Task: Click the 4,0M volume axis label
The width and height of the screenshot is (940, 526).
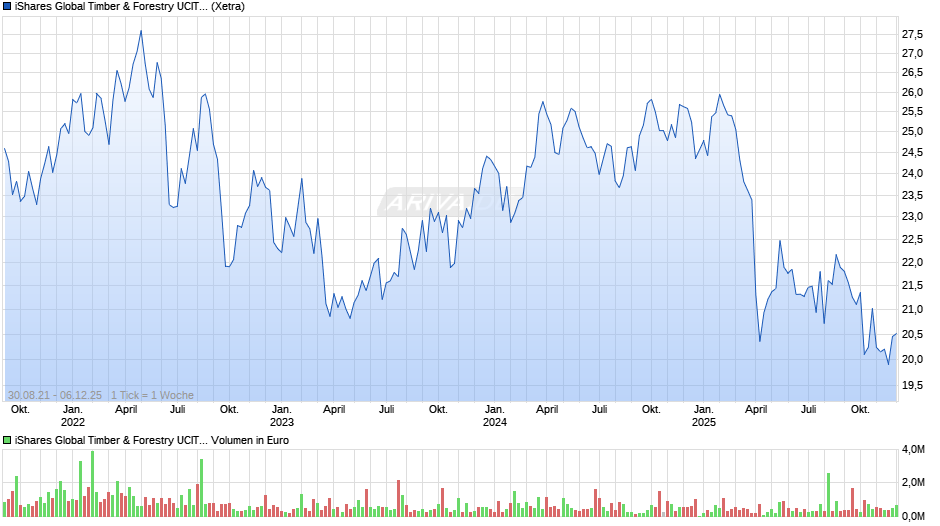Action: 913,449
